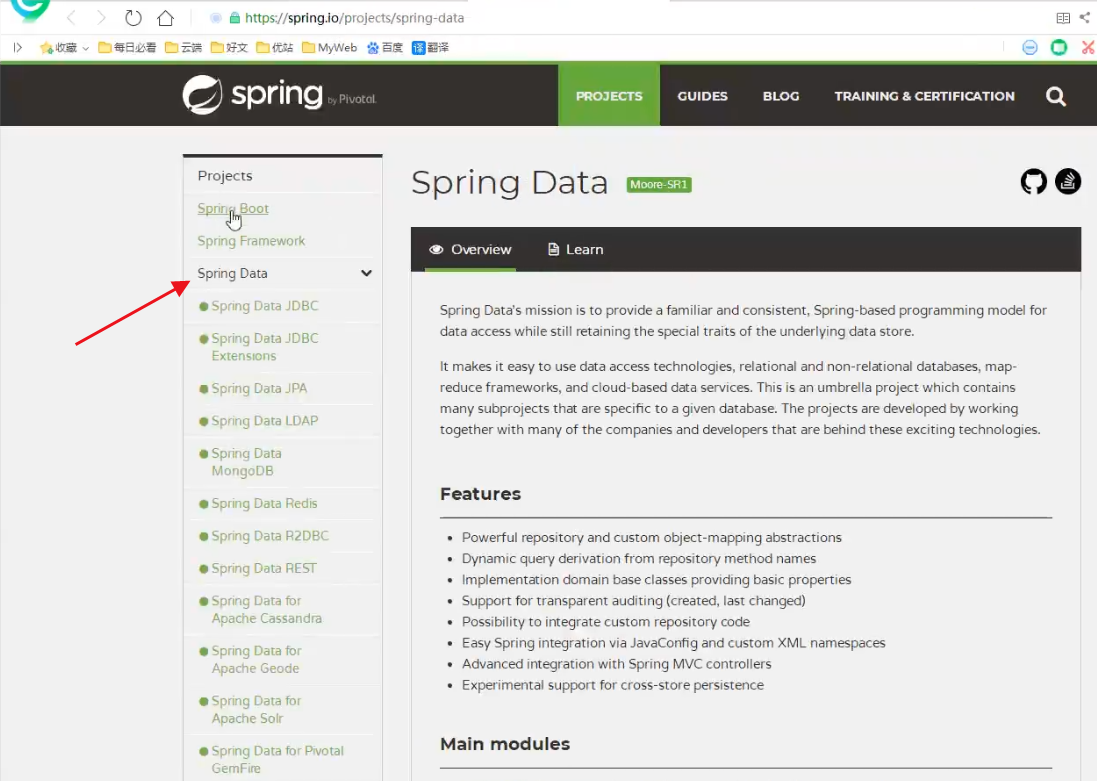Click the Projects sidebar heading

point(225,176)
